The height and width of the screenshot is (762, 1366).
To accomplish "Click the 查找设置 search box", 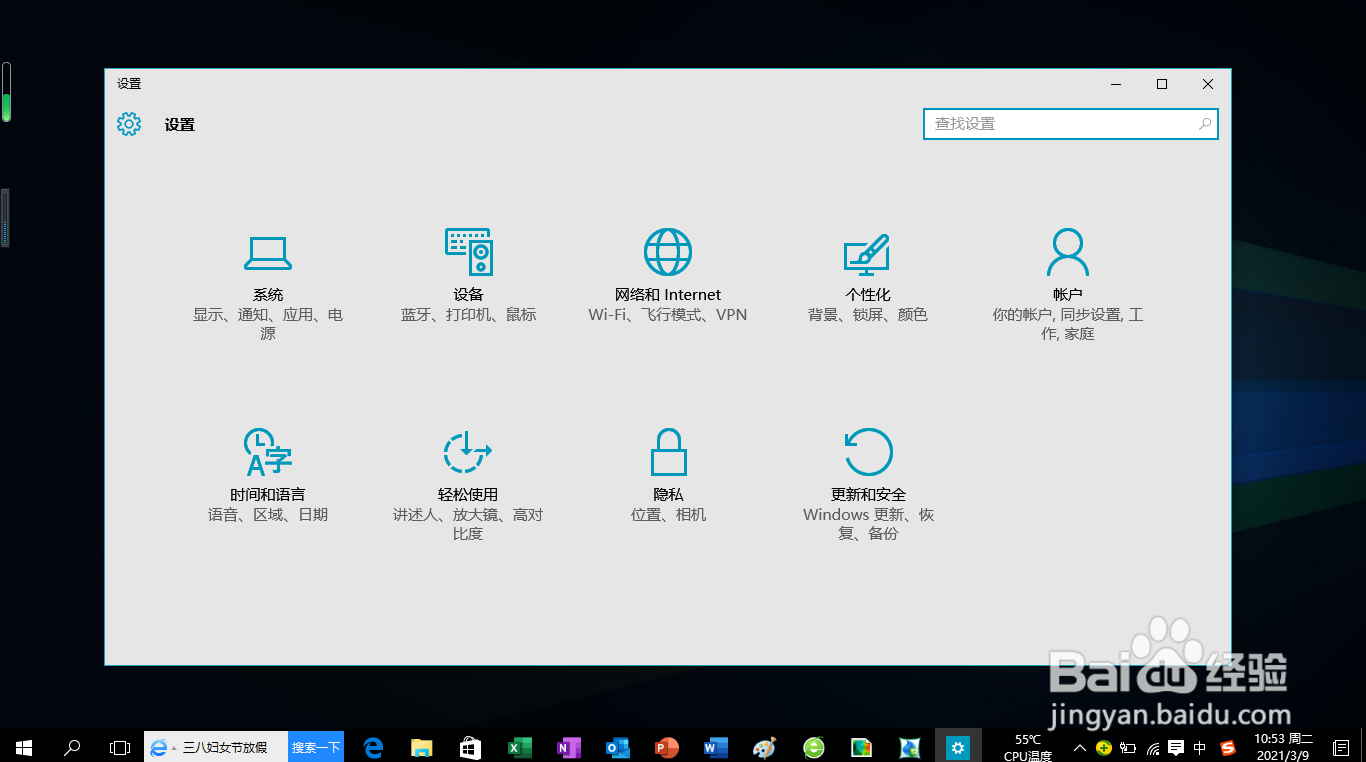I will click(x=1070, y=124).
